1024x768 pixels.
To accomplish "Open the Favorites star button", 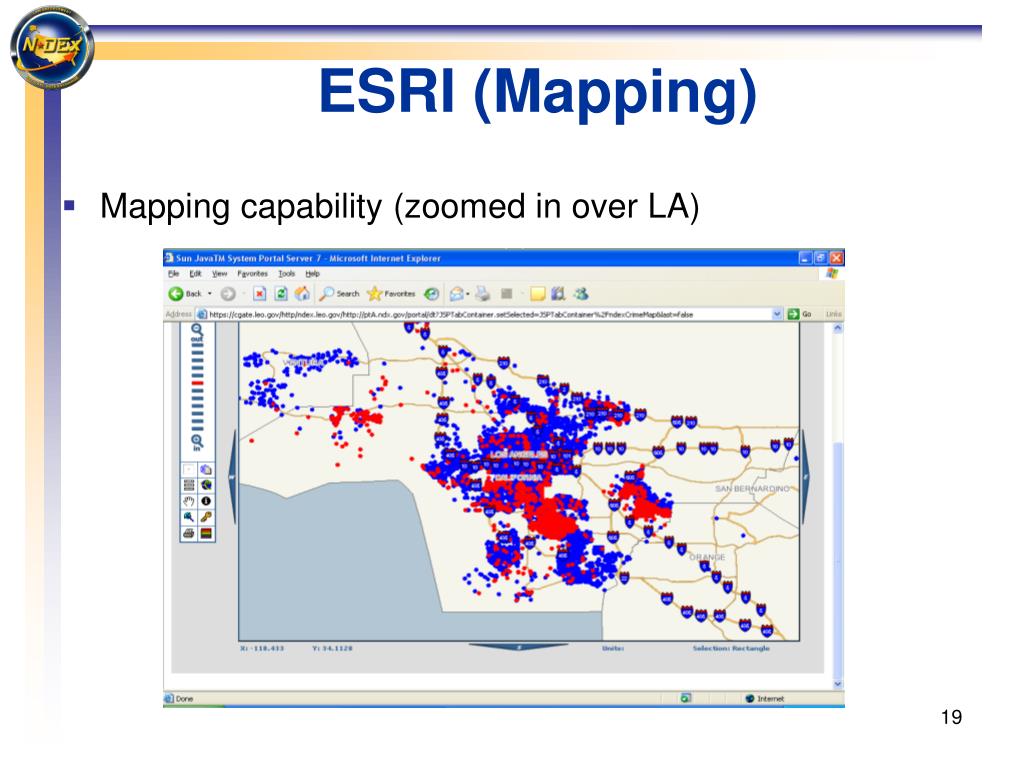I will pos(391,294).
